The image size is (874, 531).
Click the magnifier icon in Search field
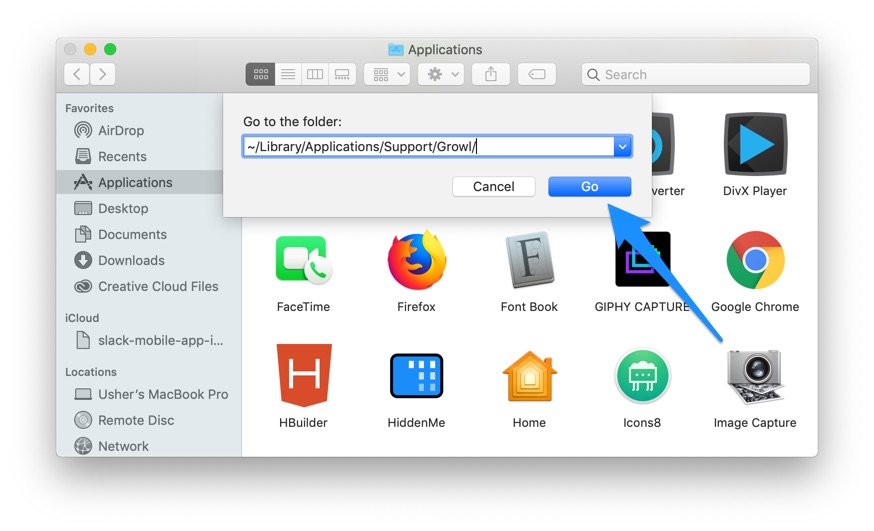click(x=593, y=75)
